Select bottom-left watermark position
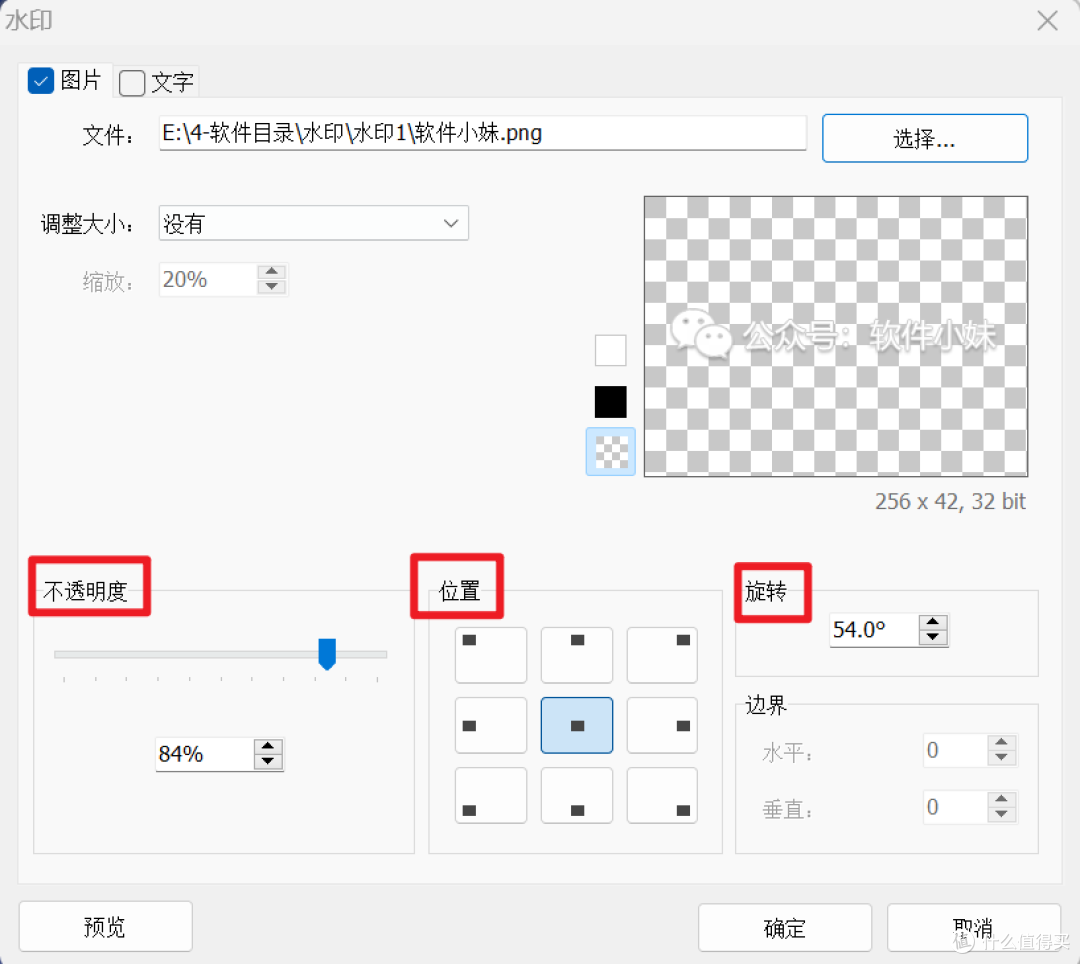Screen dimensions: 1080x964 tap(490, 795)
